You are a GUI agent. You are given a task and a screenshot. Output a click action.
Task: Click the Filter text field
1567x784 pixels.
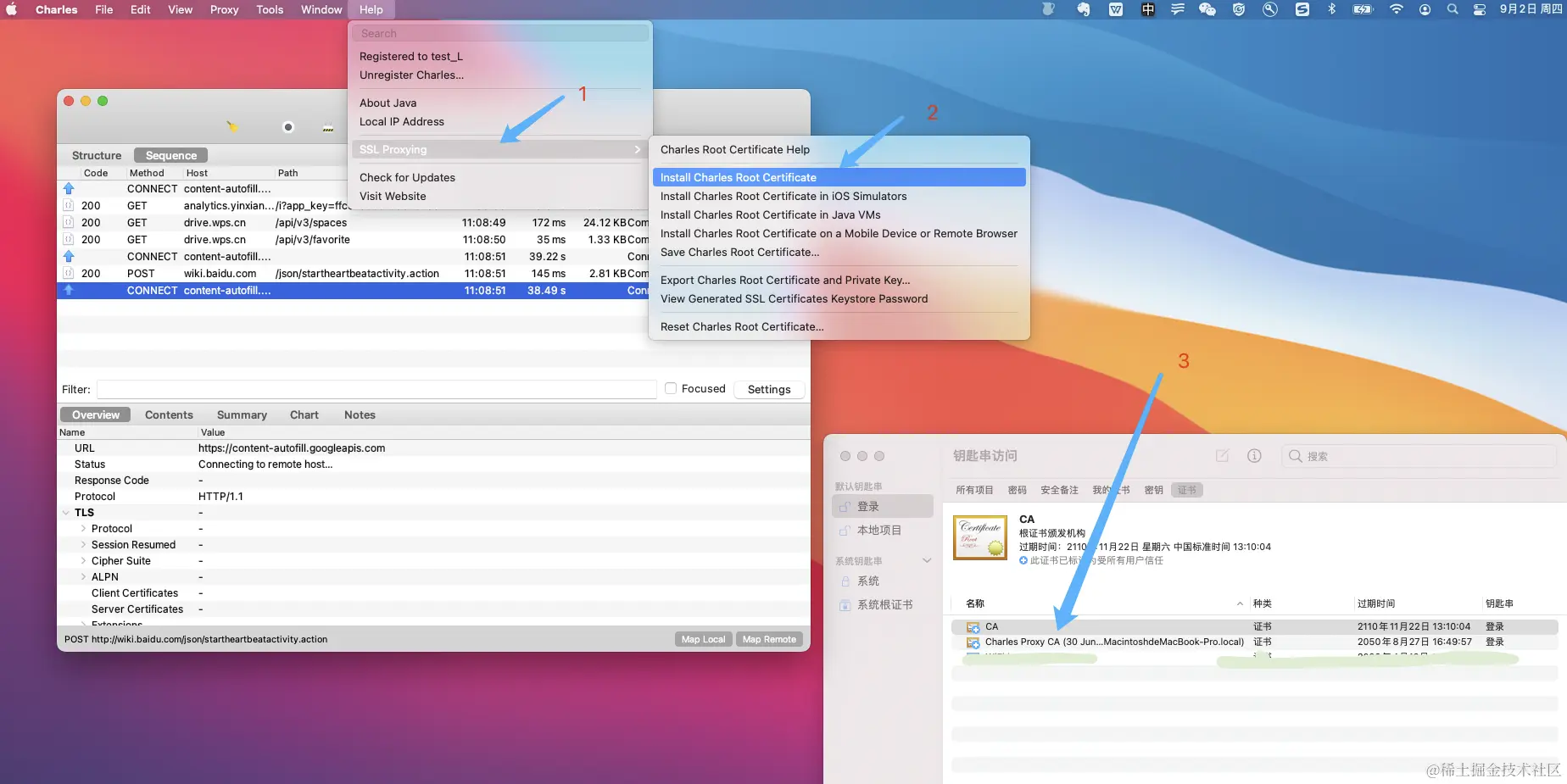point(377,389)
